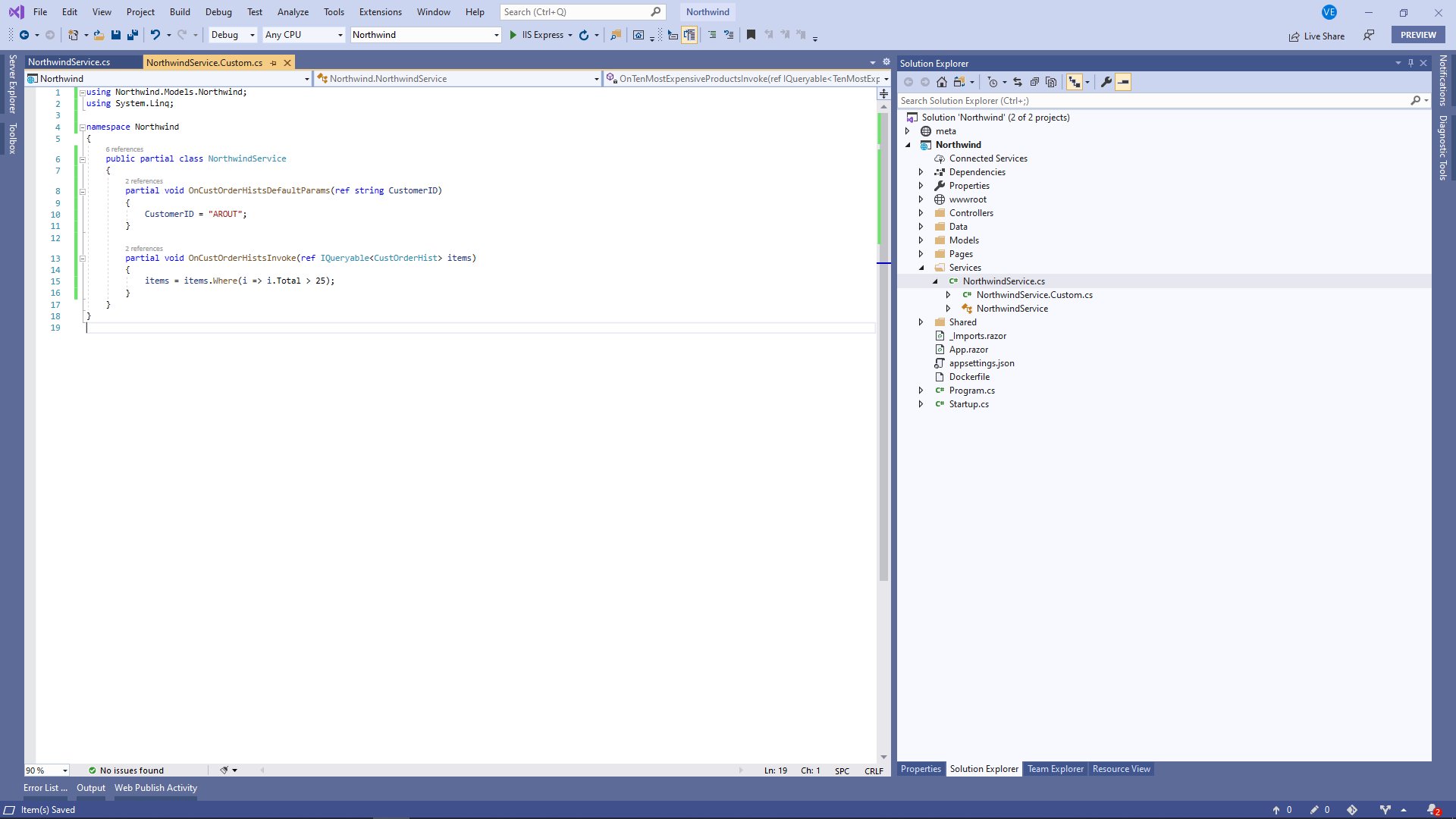Viewport: 1456px width, 819px height.
Task: Expand the Models folder node
Action: (921, 240)
